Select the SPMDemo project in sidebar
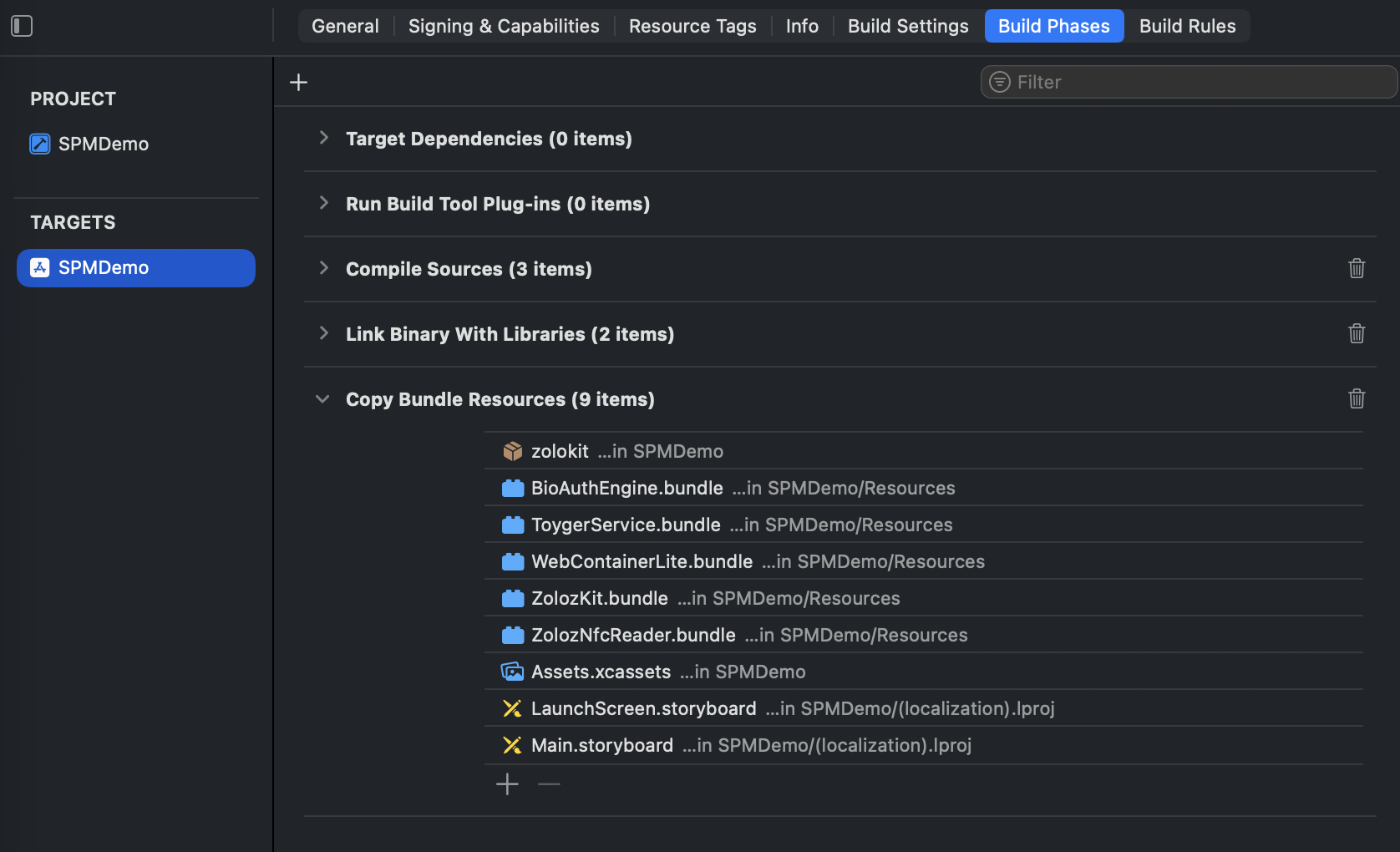 point(103,144)
